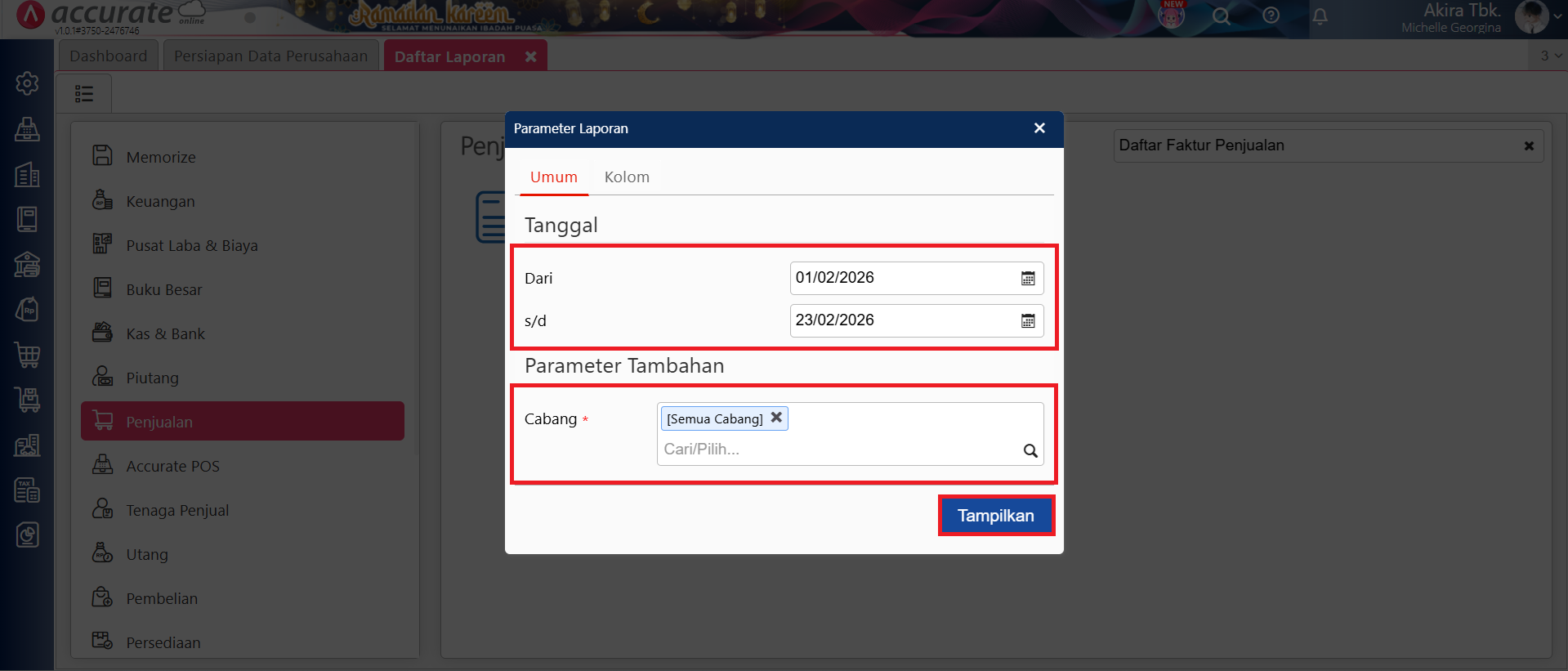The height and width of the screenshot is (671, 1568).
Task: Remove the [Semua Cabang] tag
Action: tap(776, 418)
